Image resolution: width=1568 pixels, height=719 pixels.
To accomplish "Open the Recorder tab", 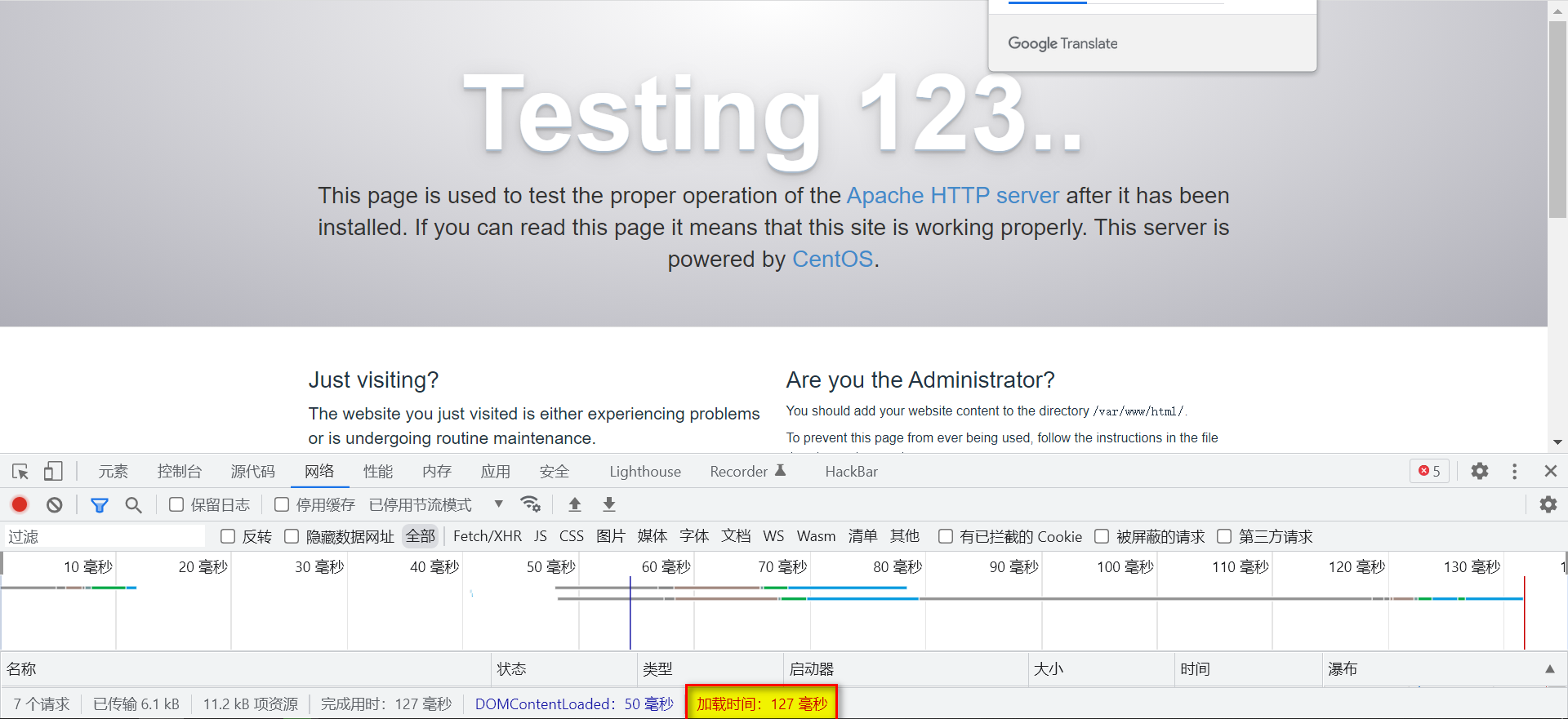I will [747, 472].
